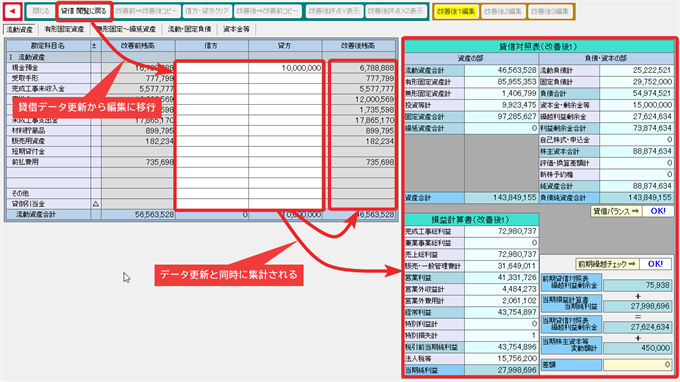Select the 受取手形 row label
The image size is (680, 382).
coord(49,78)
